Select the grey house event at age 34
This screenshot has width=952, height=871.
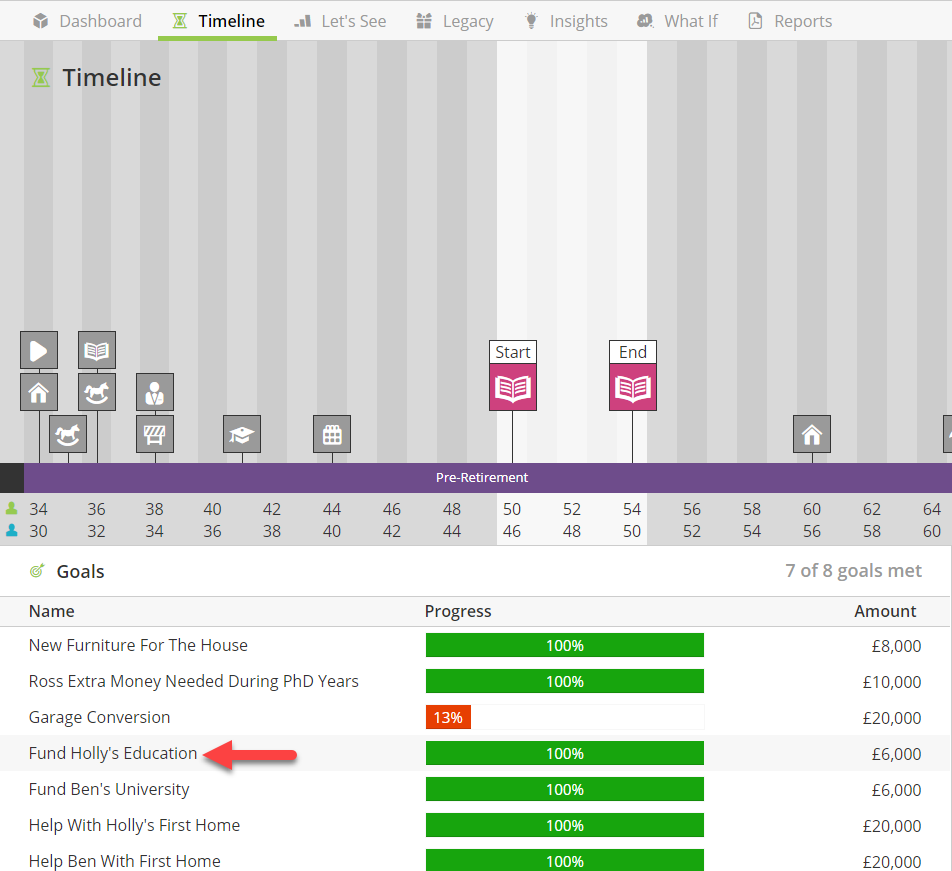[x=39, y=392]
